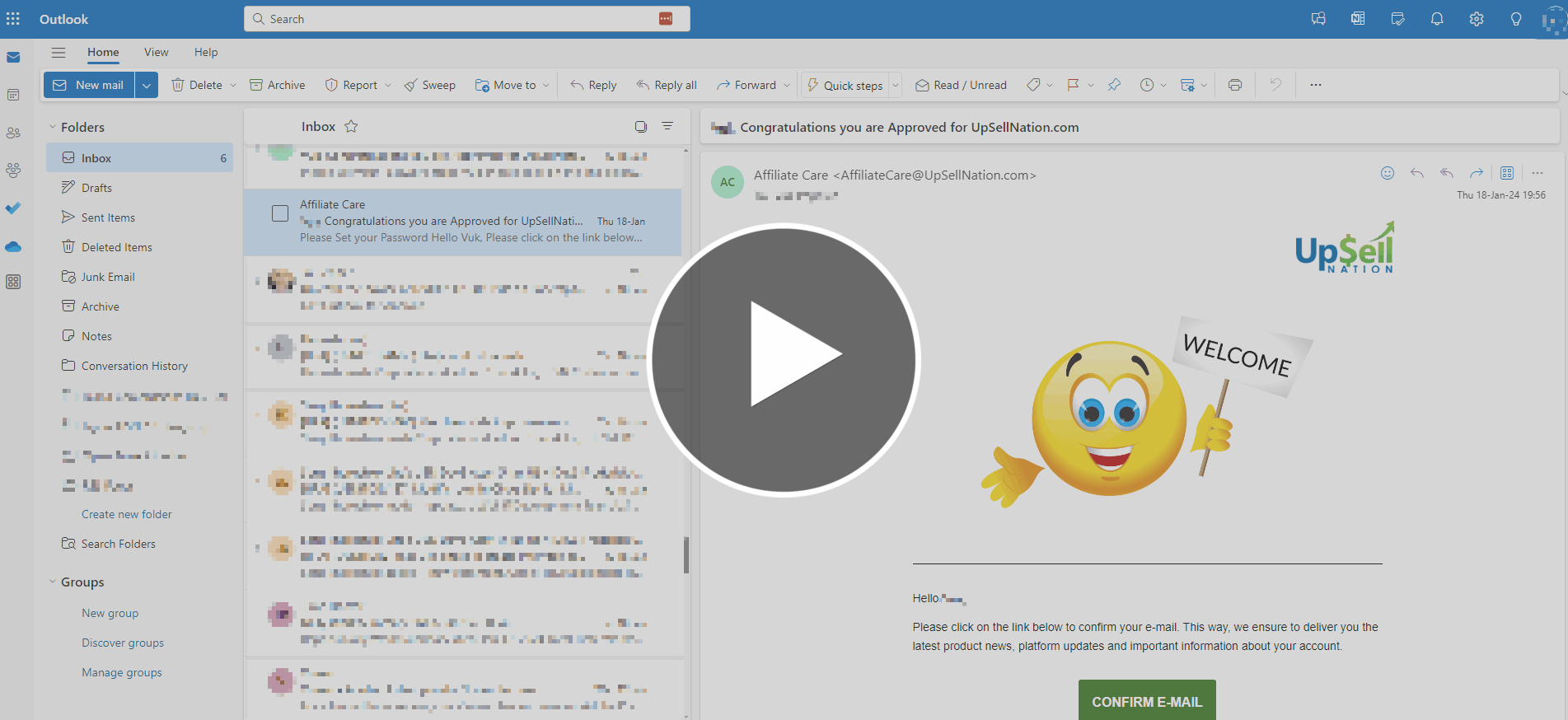Toggle the select-all messages icon in the Inbox header
1568x720 pixels.
640,126
